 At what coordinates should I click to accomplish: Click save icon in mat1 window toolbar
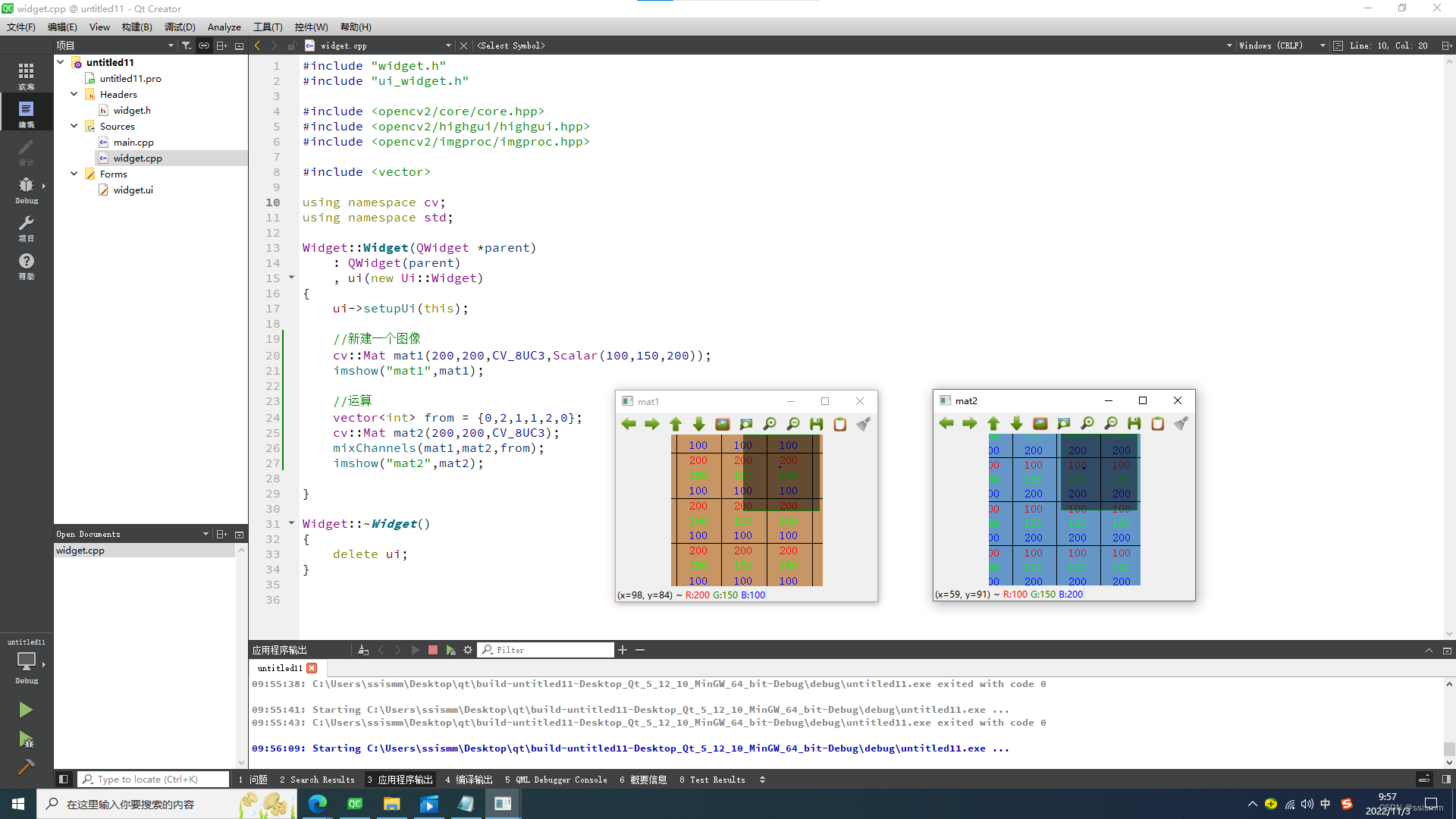[x=816, y=424]
